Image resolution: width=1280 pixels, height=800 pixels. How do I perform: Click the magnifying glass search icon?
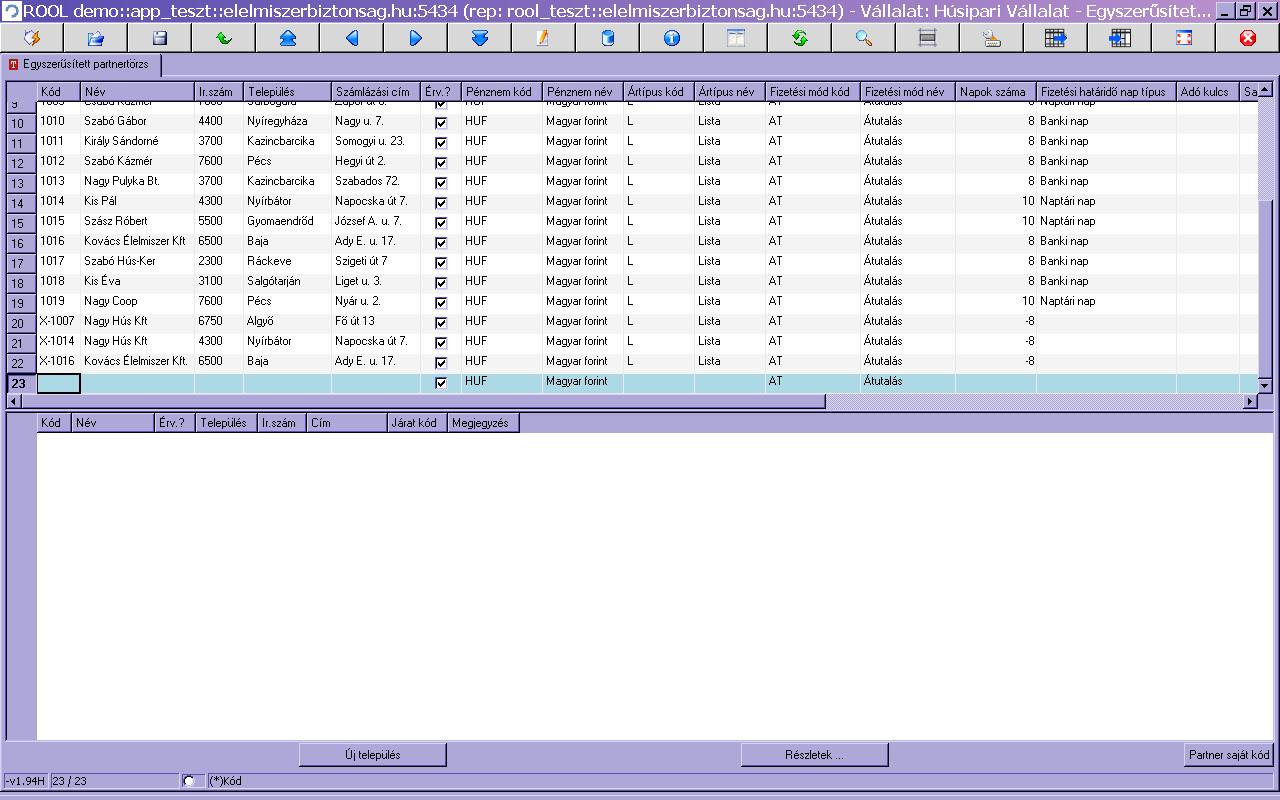[x=864, y=38]
